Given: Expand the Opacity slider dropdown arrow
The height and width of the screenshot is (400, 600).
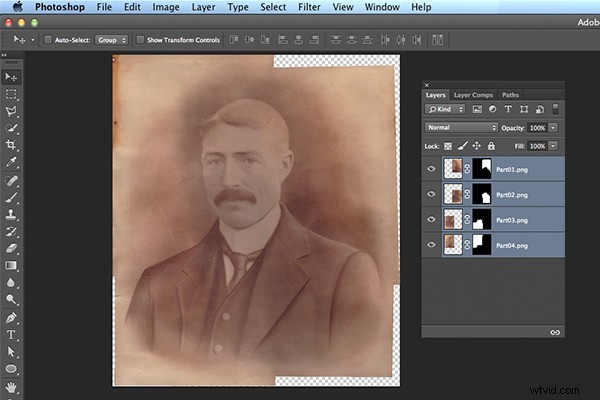Looking at the screenshot, I should (x=553, y=128).
